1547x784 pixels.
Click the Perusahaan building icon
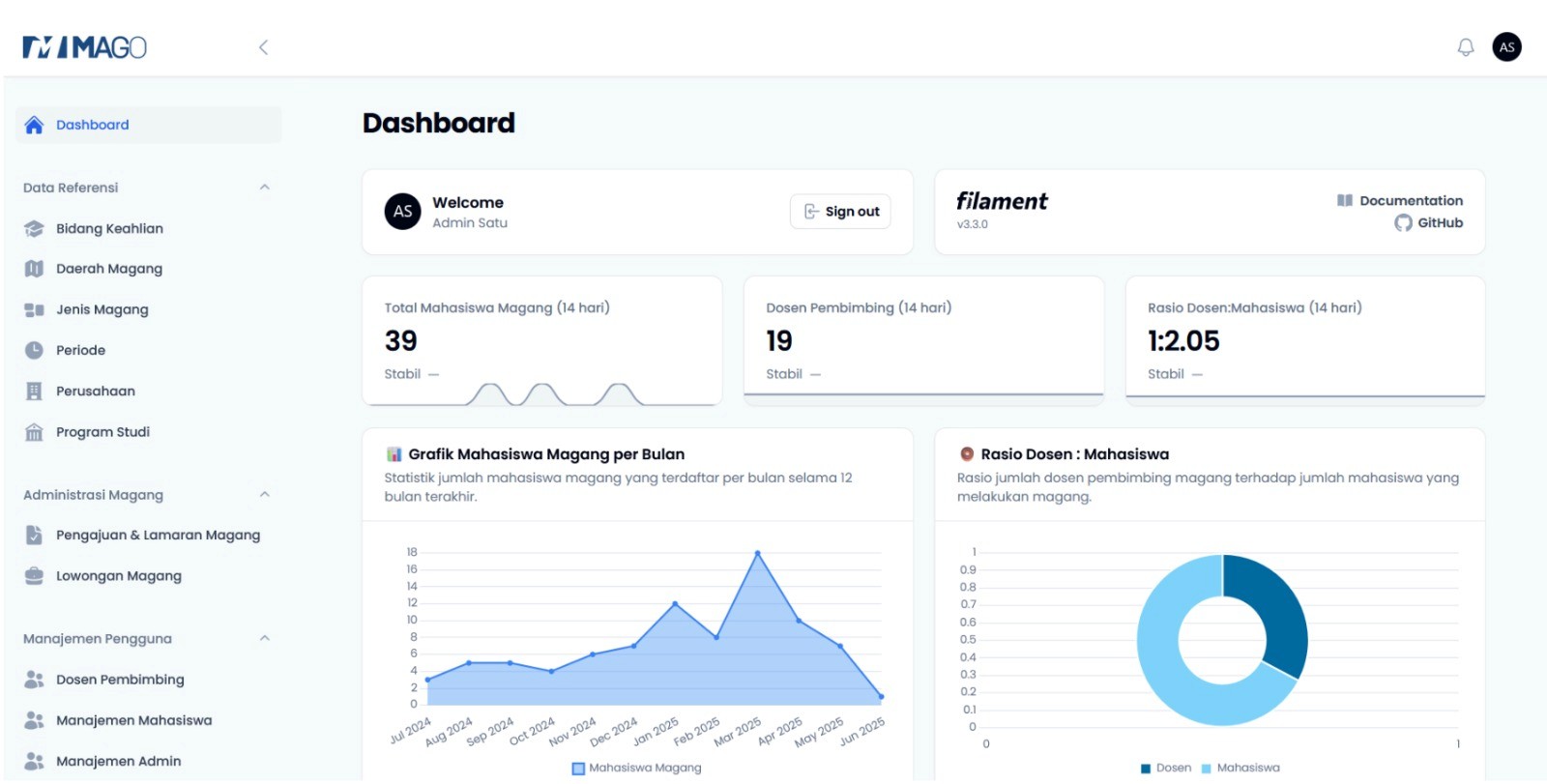tap(34, 391)
